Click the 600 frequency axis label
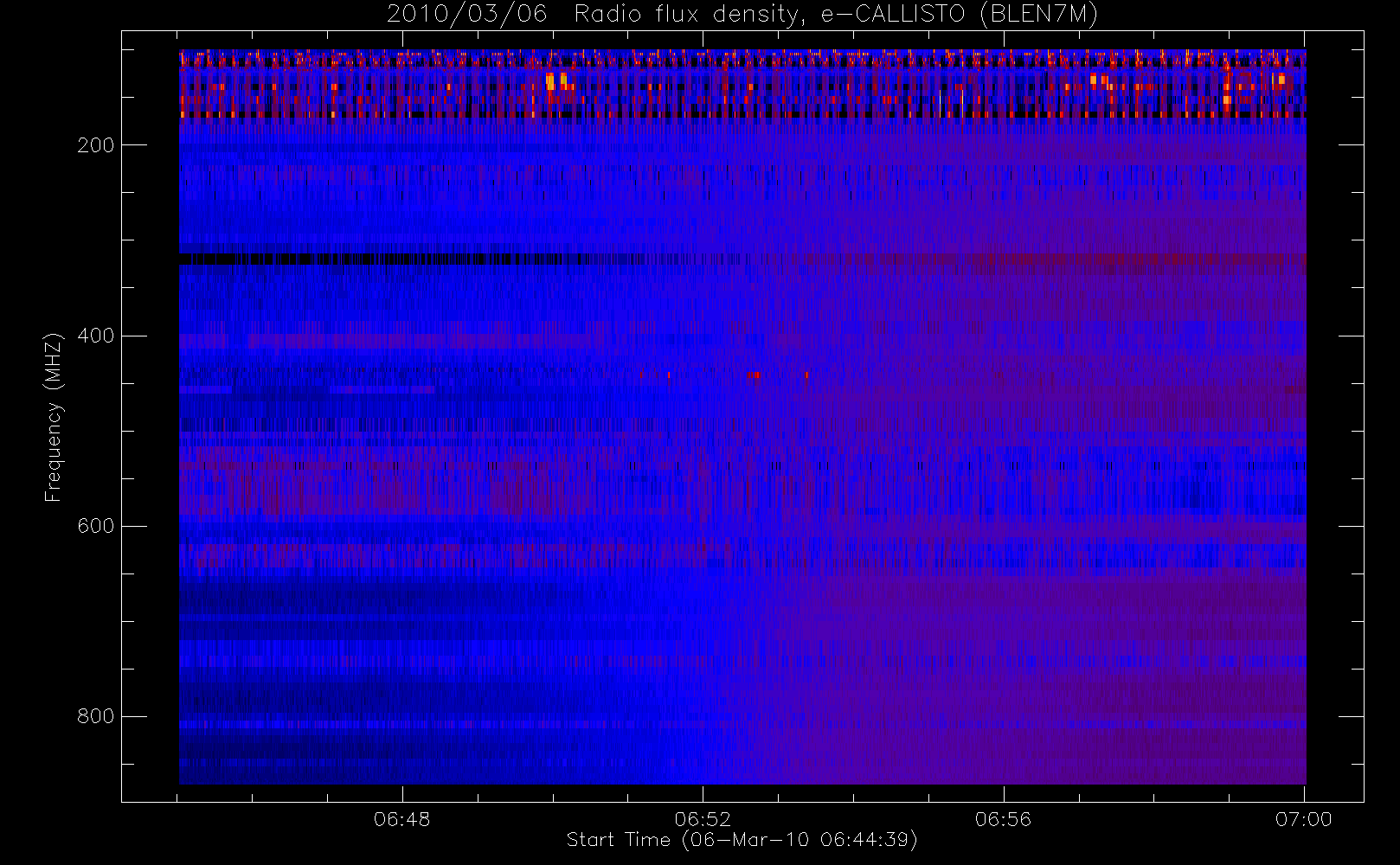The height and width of the screenshot is (865, 1400). pyautogui.click(x=95, y=526)
